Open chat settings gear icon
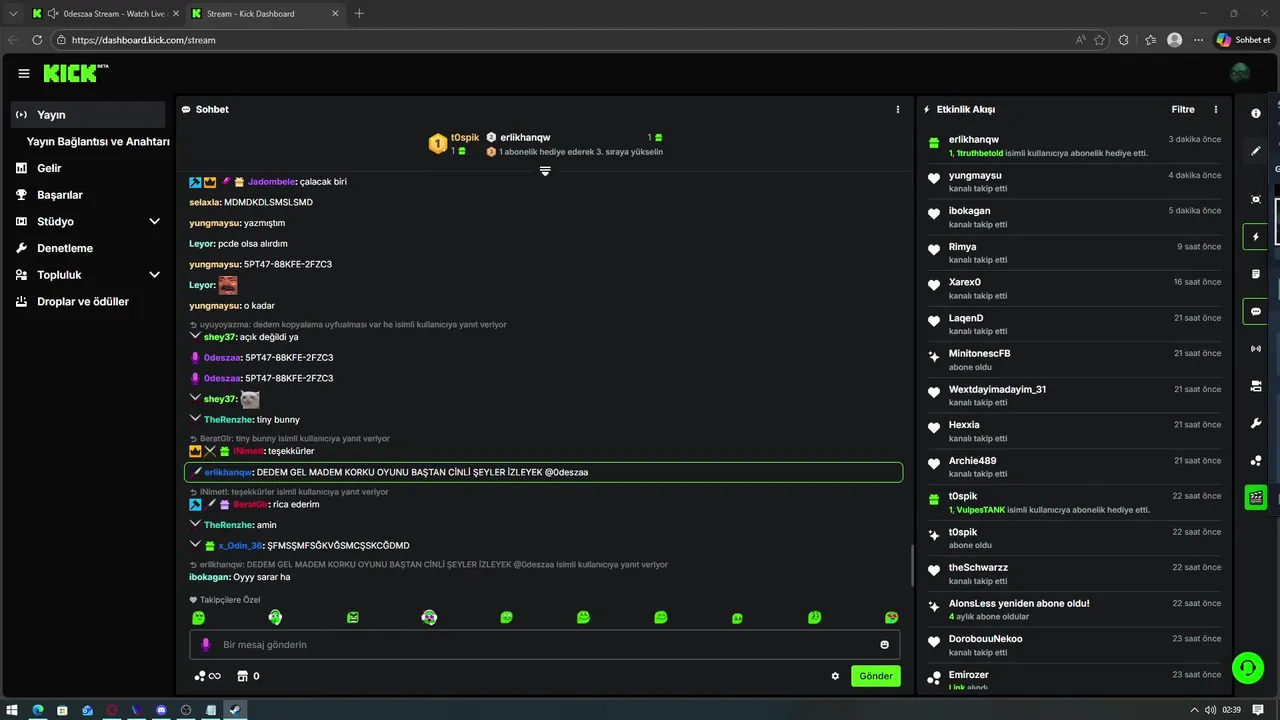1280x720 pixels. [835, 676]
